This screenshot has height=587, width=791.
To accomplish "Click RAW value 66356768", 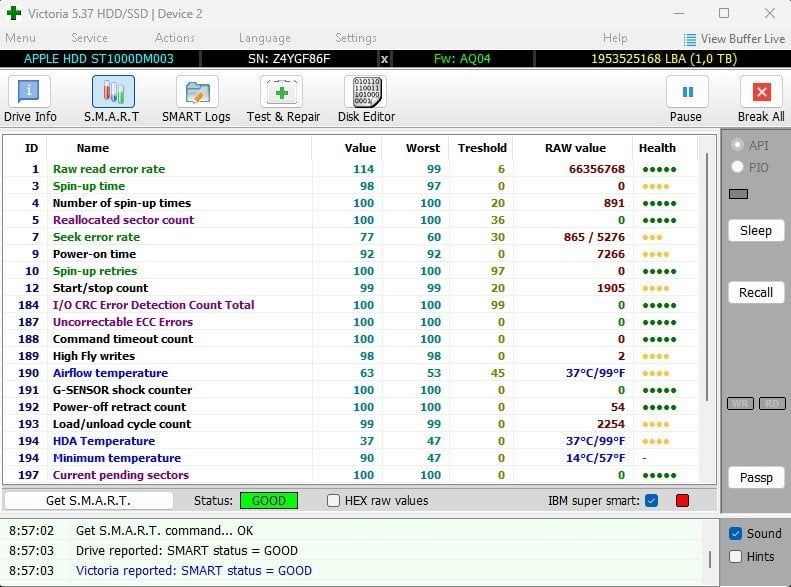I will tap(597, 169).
